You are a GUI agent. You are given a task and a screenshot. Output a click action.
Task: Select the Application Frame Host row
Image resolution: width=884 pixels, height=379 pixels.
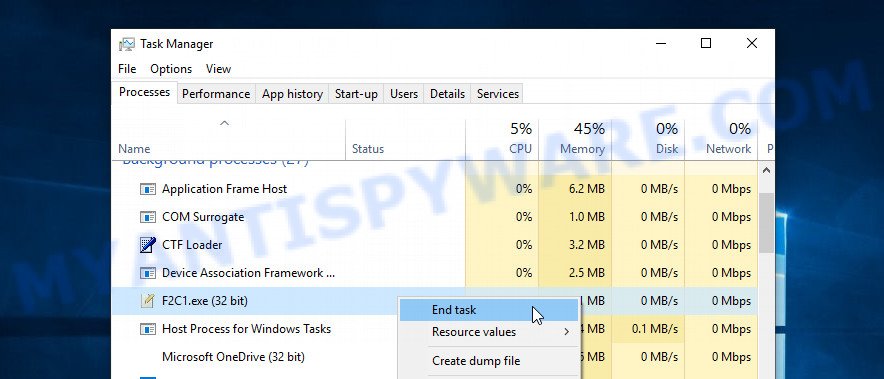coord(435,189)
